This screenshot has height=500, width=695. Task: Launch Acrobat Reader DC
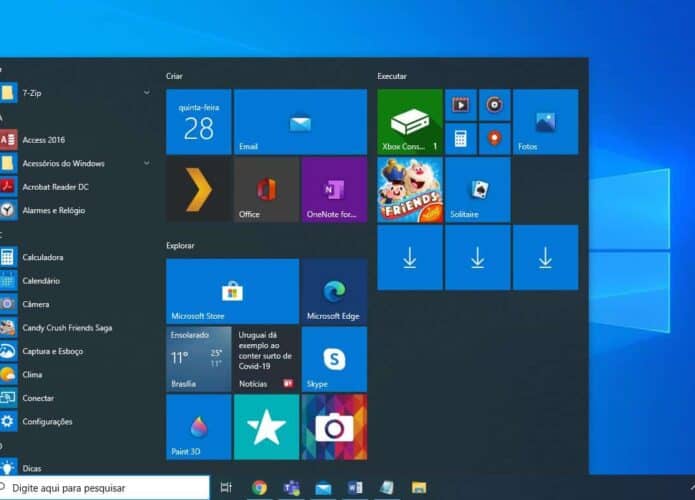tap(75, 187)
